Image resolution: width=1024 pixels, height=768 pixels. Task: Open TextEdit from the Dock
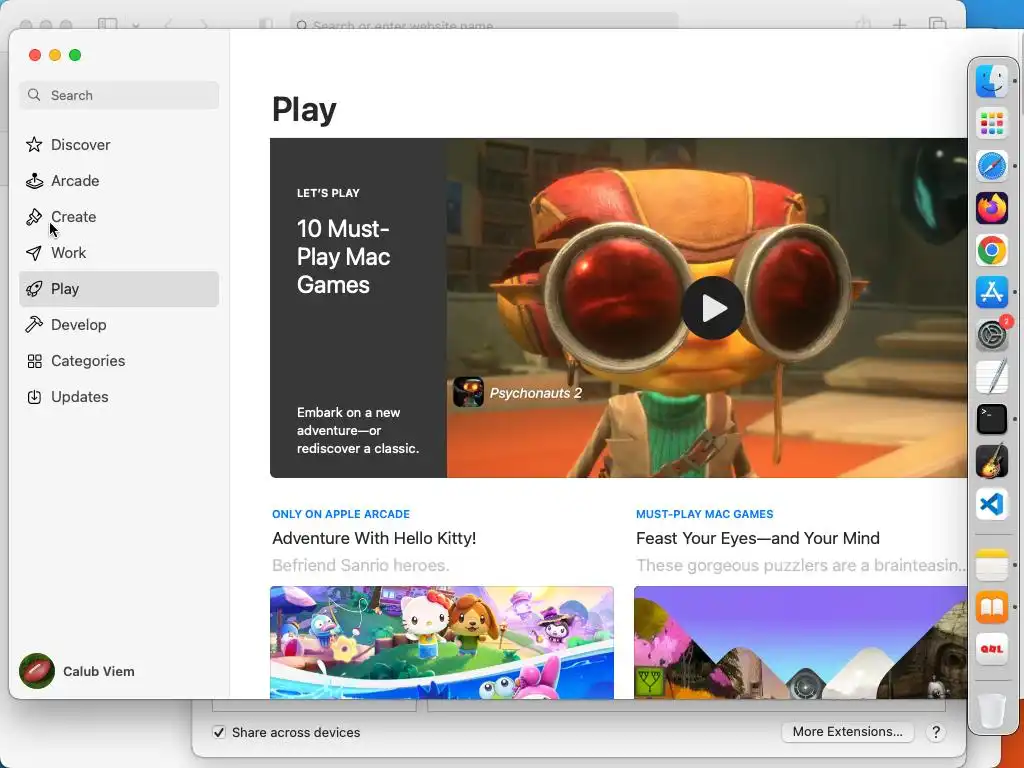(991, 377)
